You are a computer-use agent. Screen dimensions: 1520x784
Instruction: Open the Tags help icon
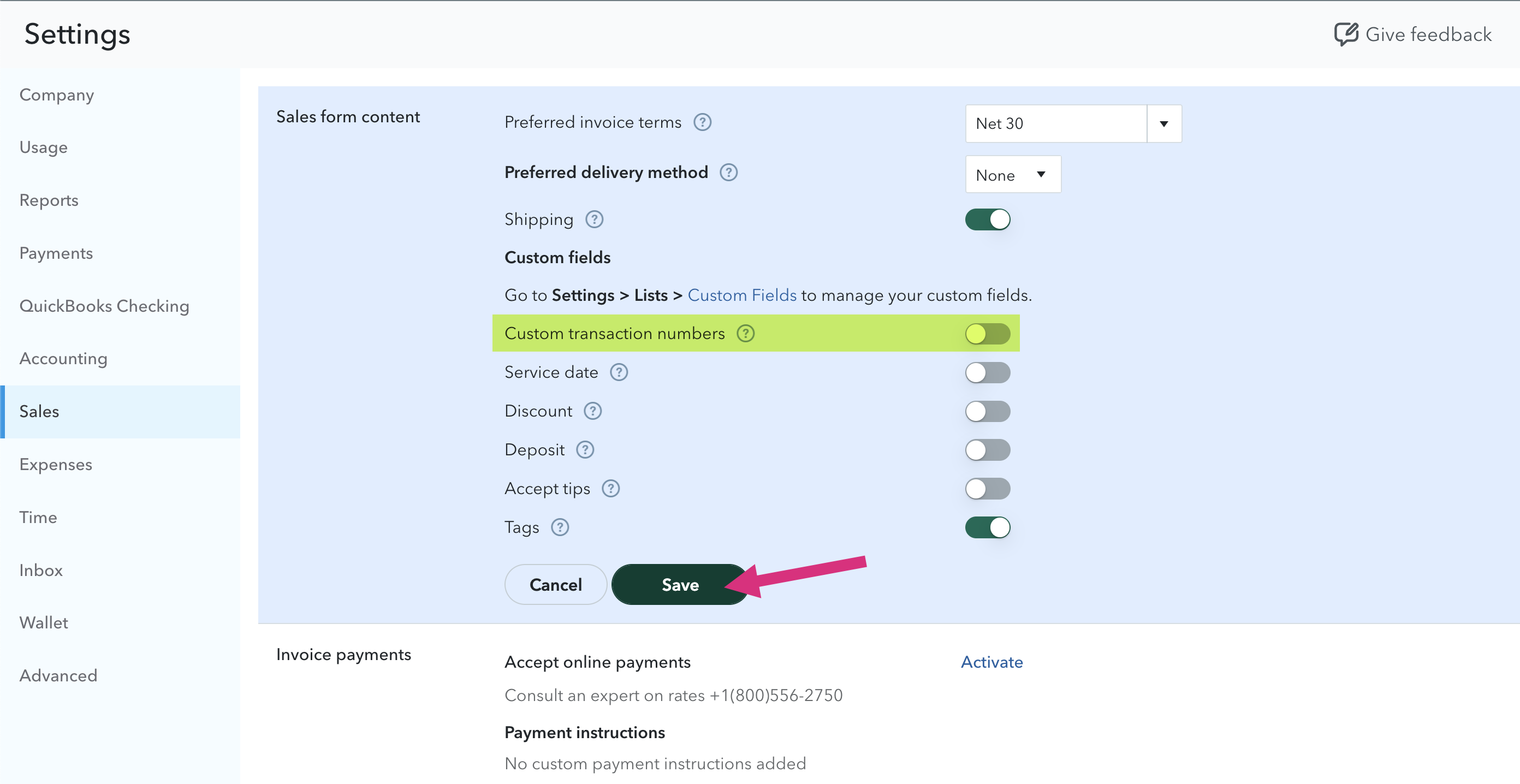pyautogui.click(x=560, y=527)
